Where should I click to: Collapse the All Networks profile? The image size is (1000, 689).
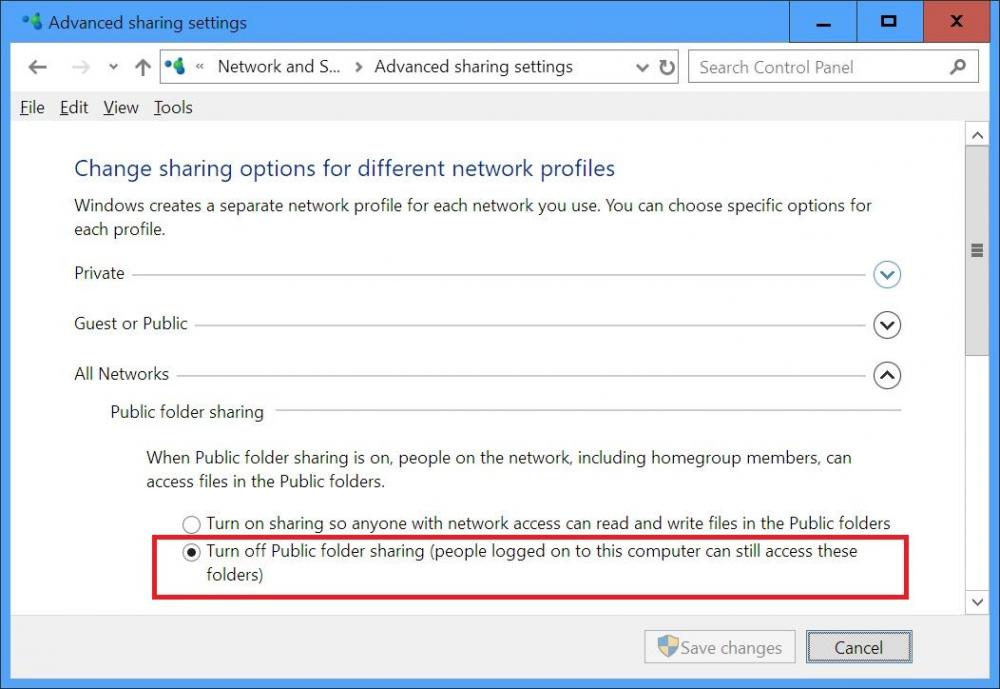point(886,375)
